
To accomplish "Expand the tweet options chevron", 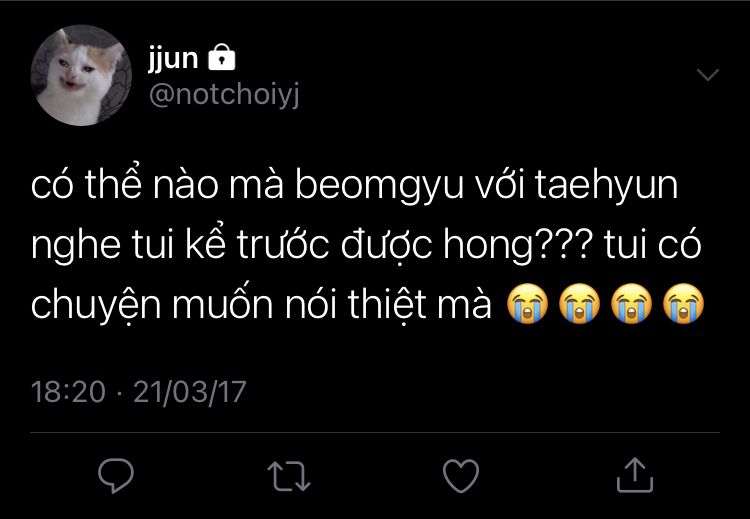I will 707,75.
